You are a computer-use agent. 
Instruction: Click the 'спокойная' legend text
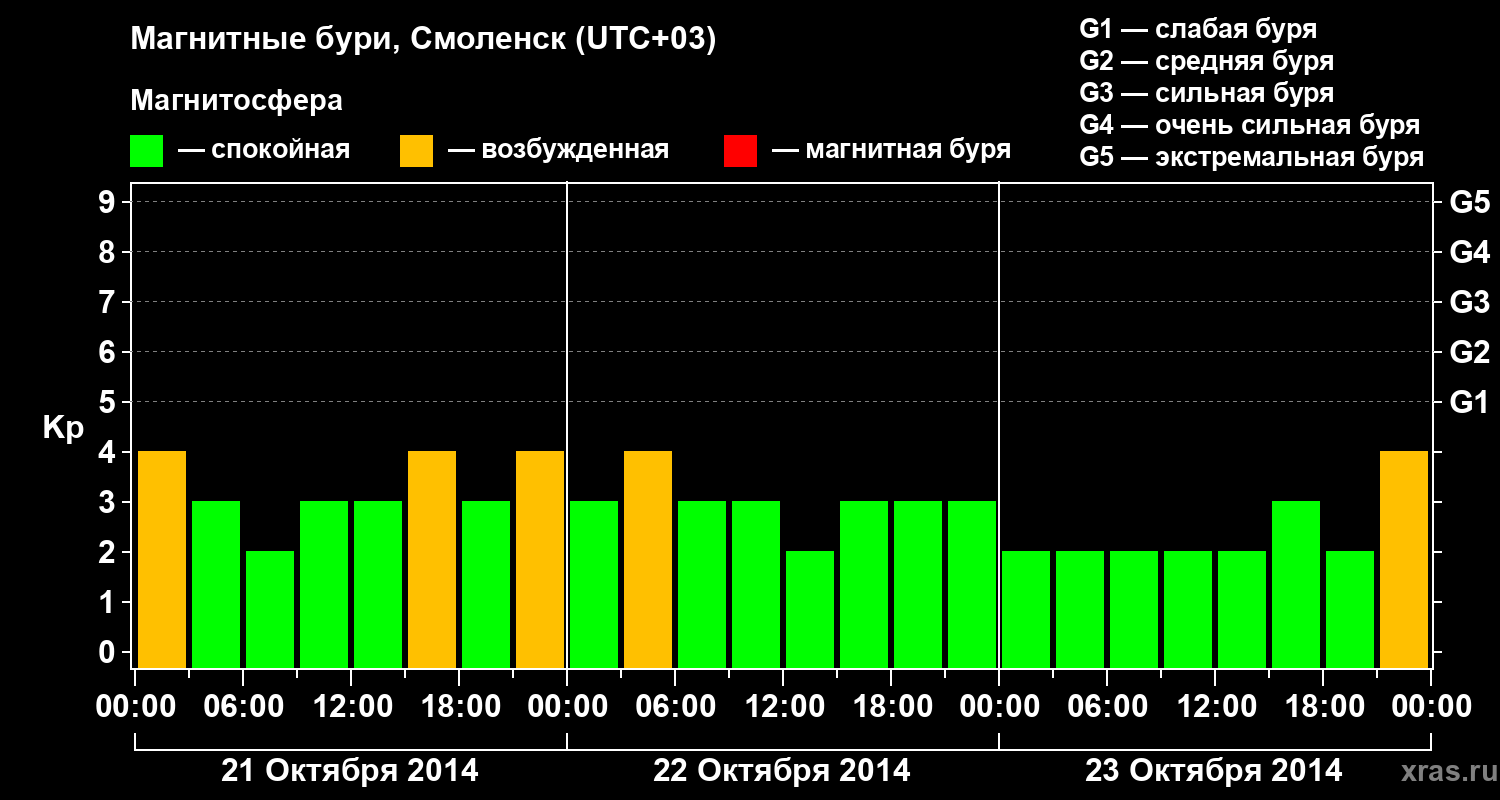(281, 151)
